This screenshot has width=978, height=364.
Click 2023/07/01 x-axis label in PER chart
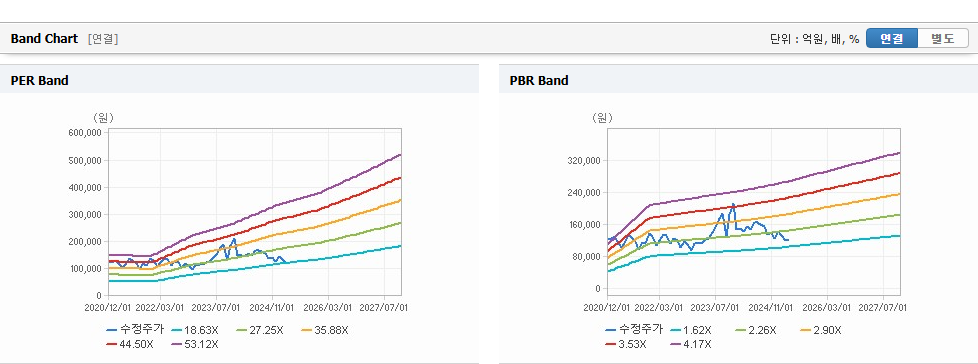click(x=216, y=308)
